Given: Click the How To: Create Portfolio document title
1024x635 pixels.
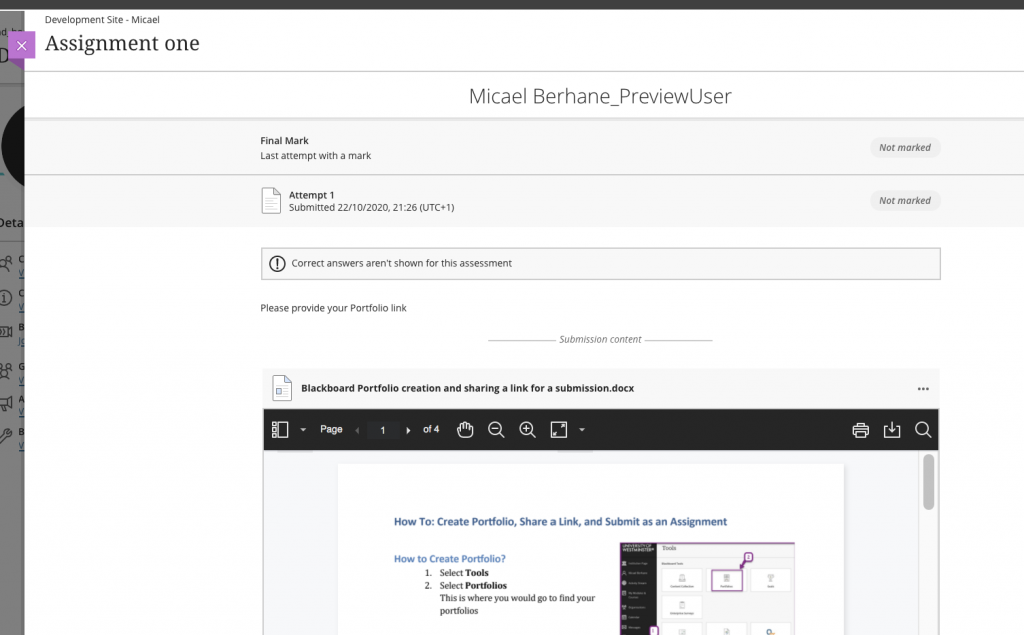Looking at the screenshot, I should 560,521.
